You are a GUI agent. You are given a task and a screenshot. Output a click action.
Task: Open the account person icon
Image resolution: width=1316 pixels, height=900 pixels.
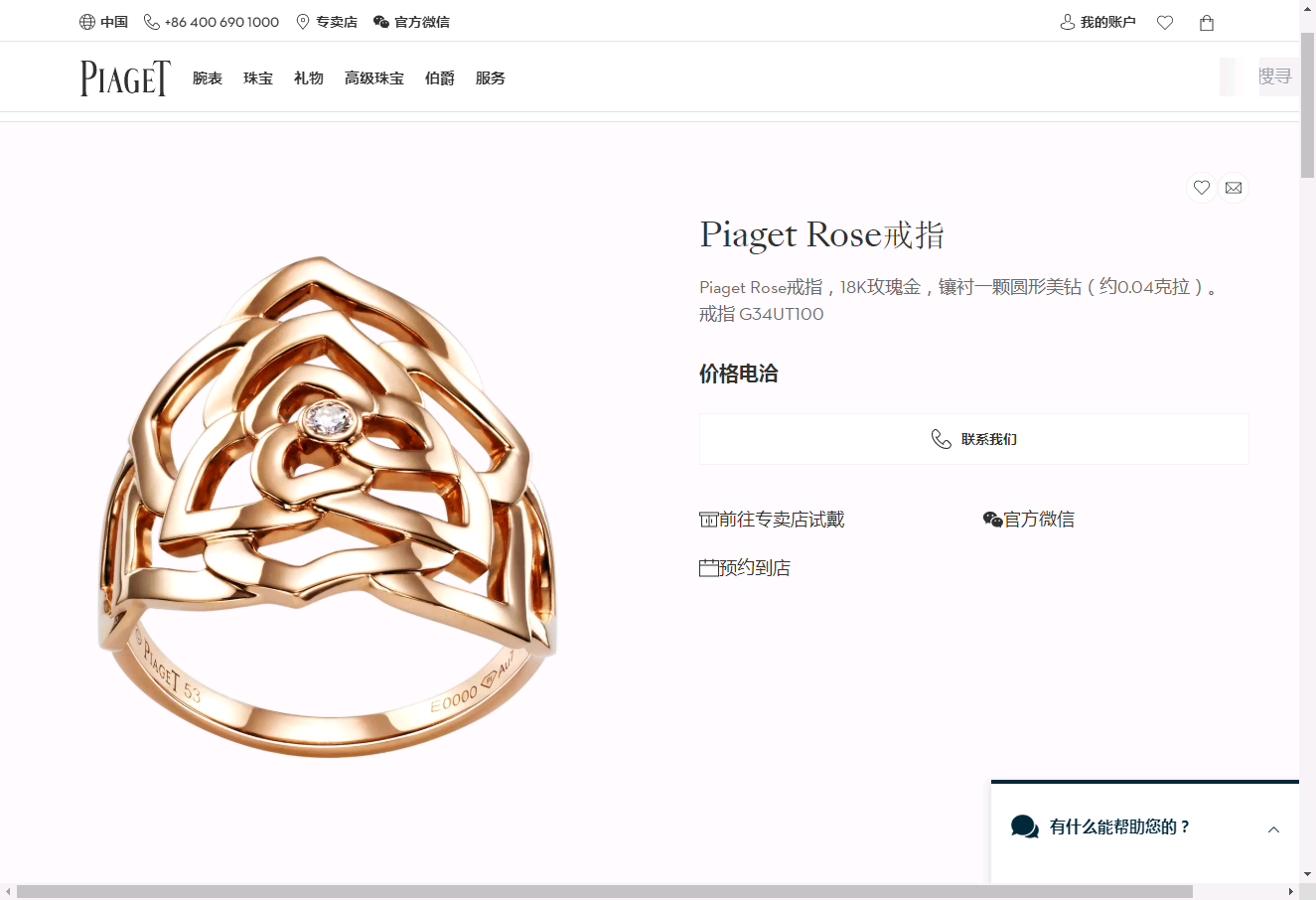pos(1068,22)
